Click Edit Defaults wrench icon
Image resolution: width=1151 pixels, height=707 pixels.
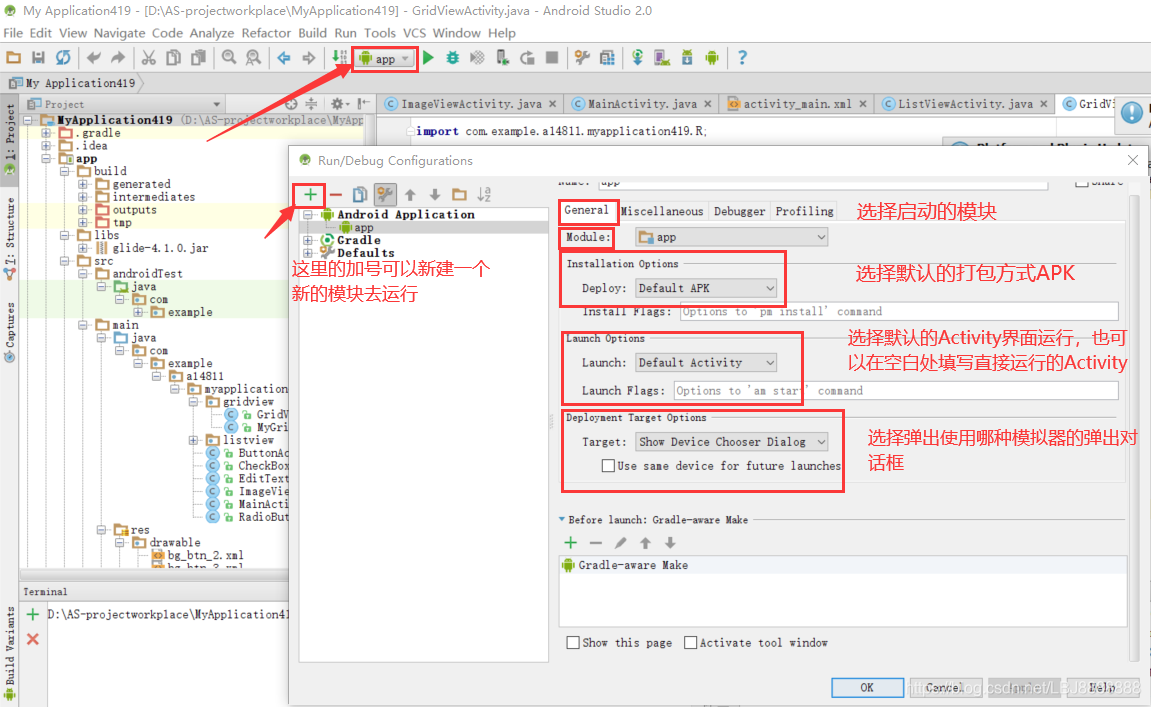pos(385,195)
